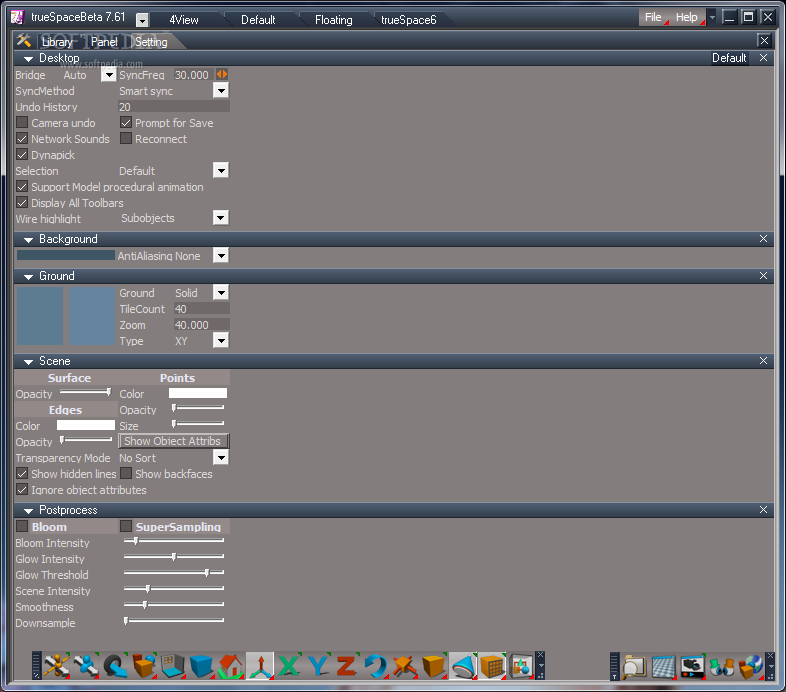Click the grey box with cone and sphere icon
The image size is (786, 692).
coord(521,666)
